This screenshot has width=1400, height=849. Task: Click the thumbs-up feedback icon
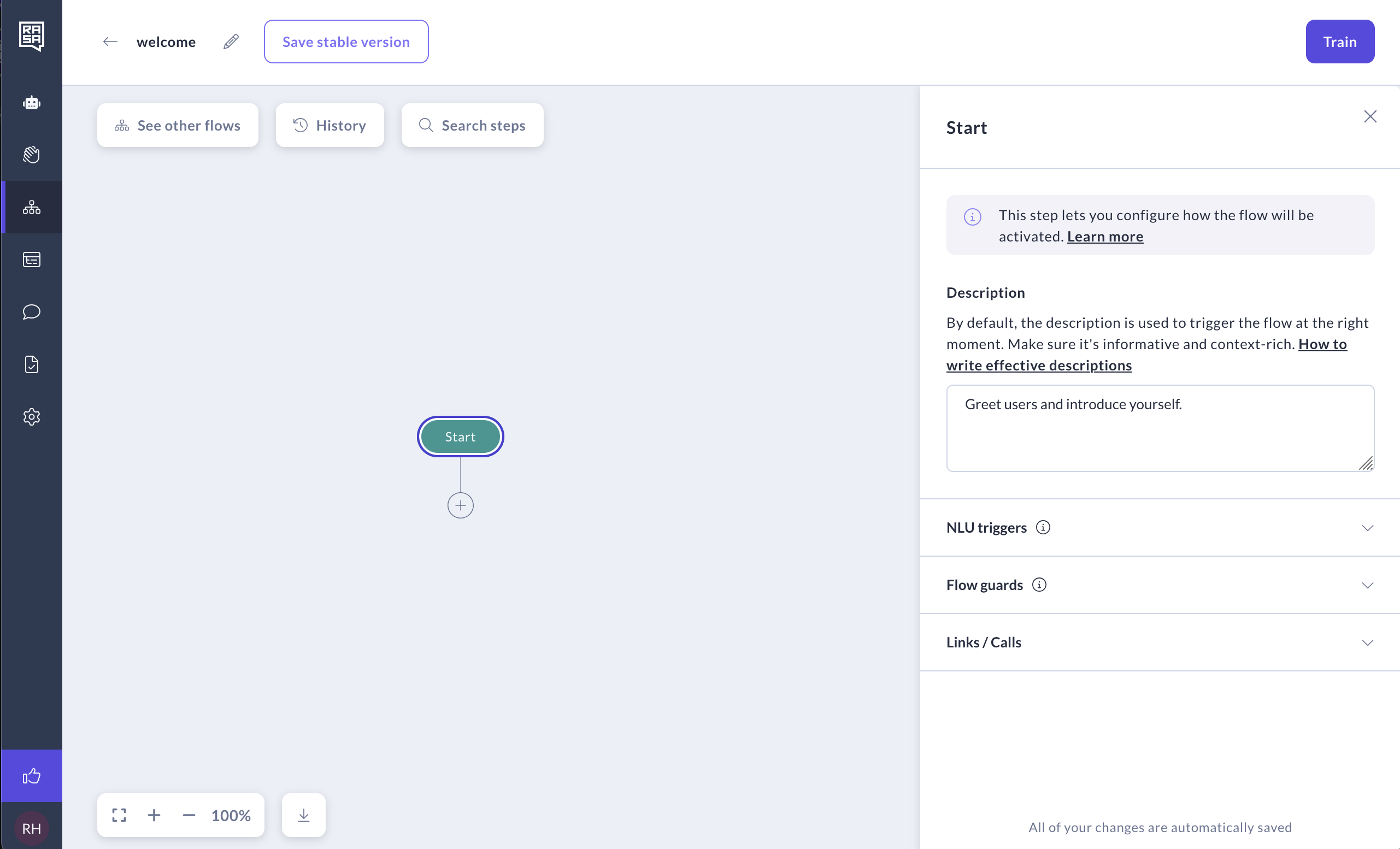pos(31,775)
